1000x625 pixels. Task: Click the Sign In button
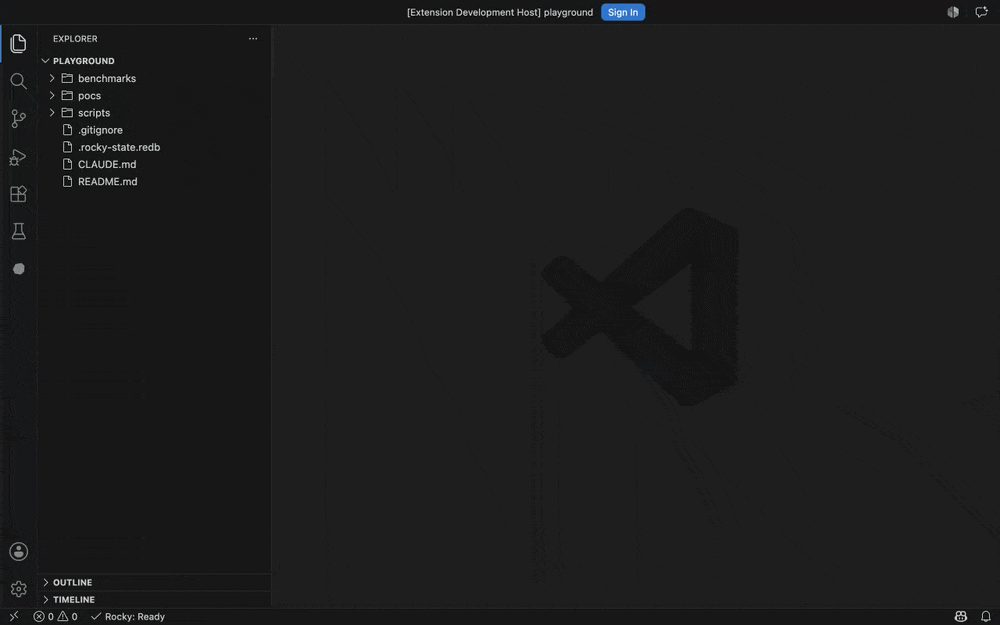pos(622,12)
